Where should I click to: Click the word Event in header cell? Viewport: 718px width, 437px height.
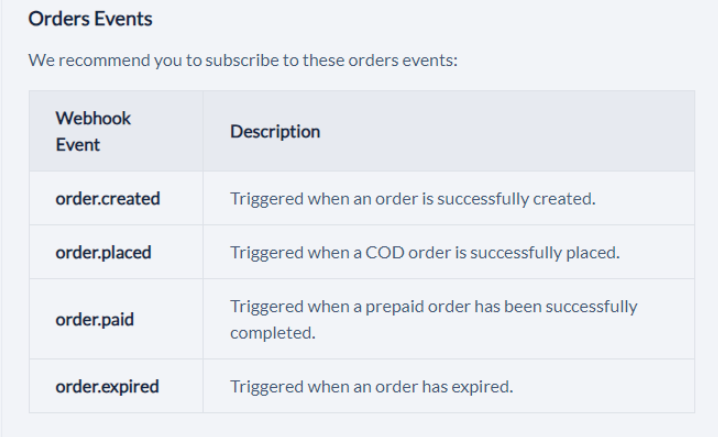pos(77,145)
